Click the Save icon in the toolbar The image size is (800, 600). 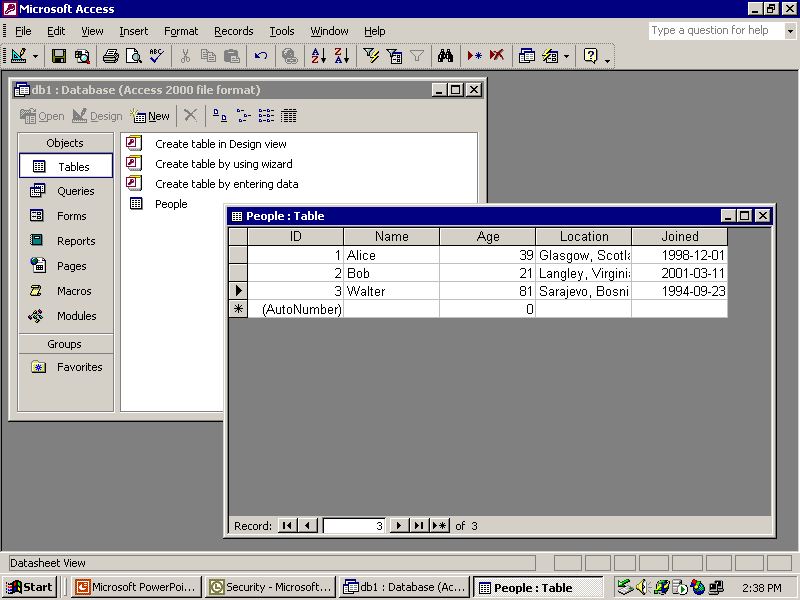point(59,56)
